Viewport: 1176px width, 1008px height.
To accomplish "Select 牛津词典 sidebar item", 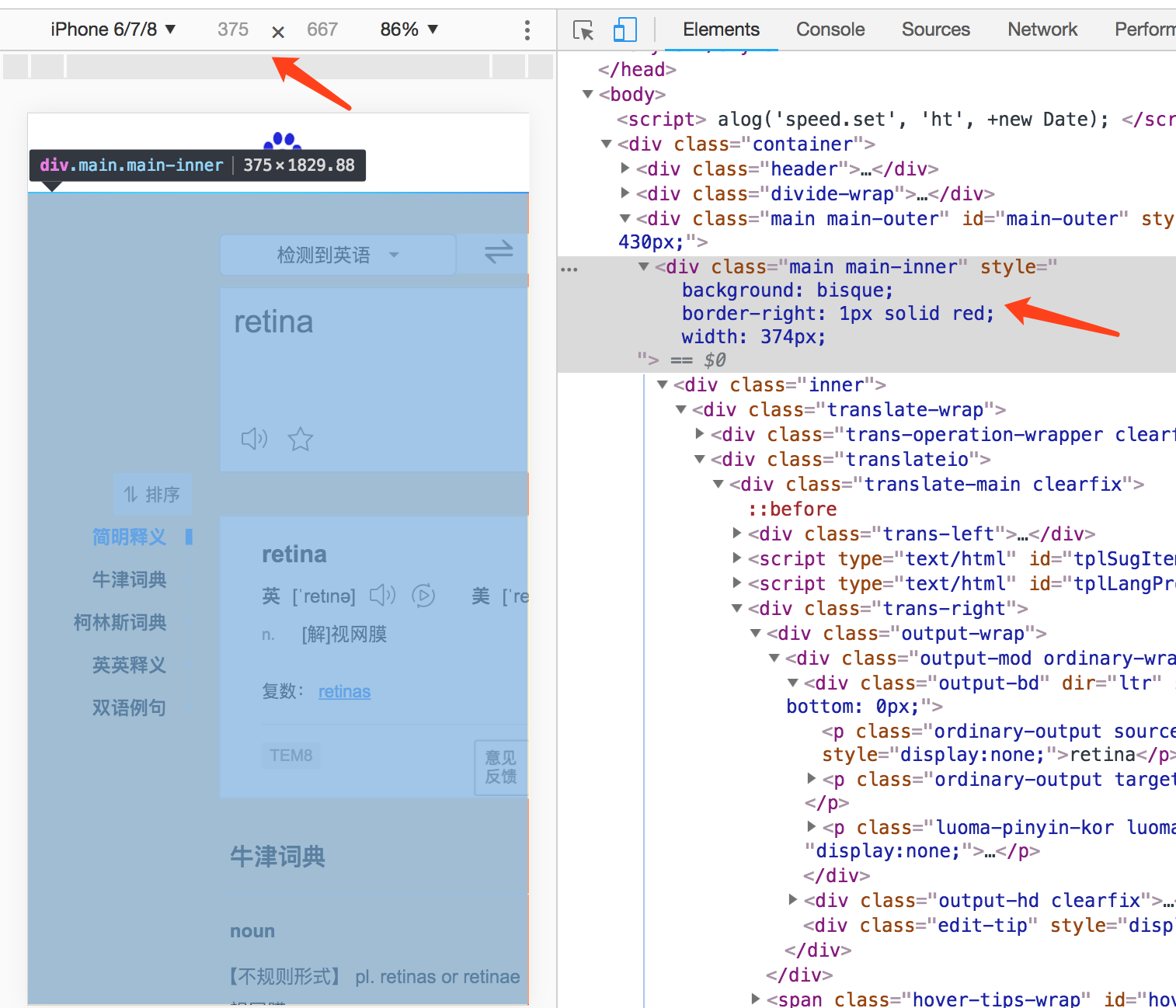I will coord(129,579).
